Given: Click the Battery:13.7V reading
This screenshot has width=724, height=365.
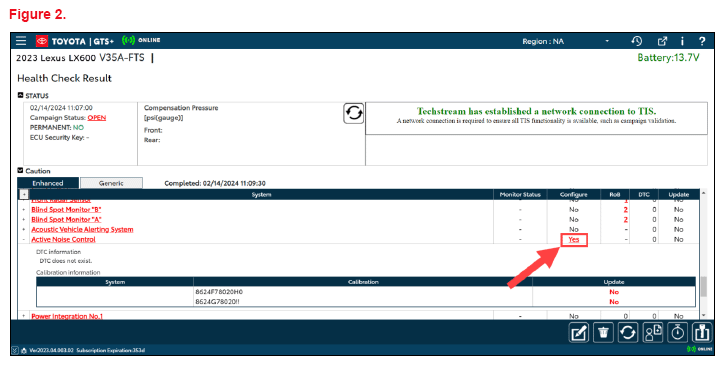Looking at the screenshot, I should click(x=668, y=58).
